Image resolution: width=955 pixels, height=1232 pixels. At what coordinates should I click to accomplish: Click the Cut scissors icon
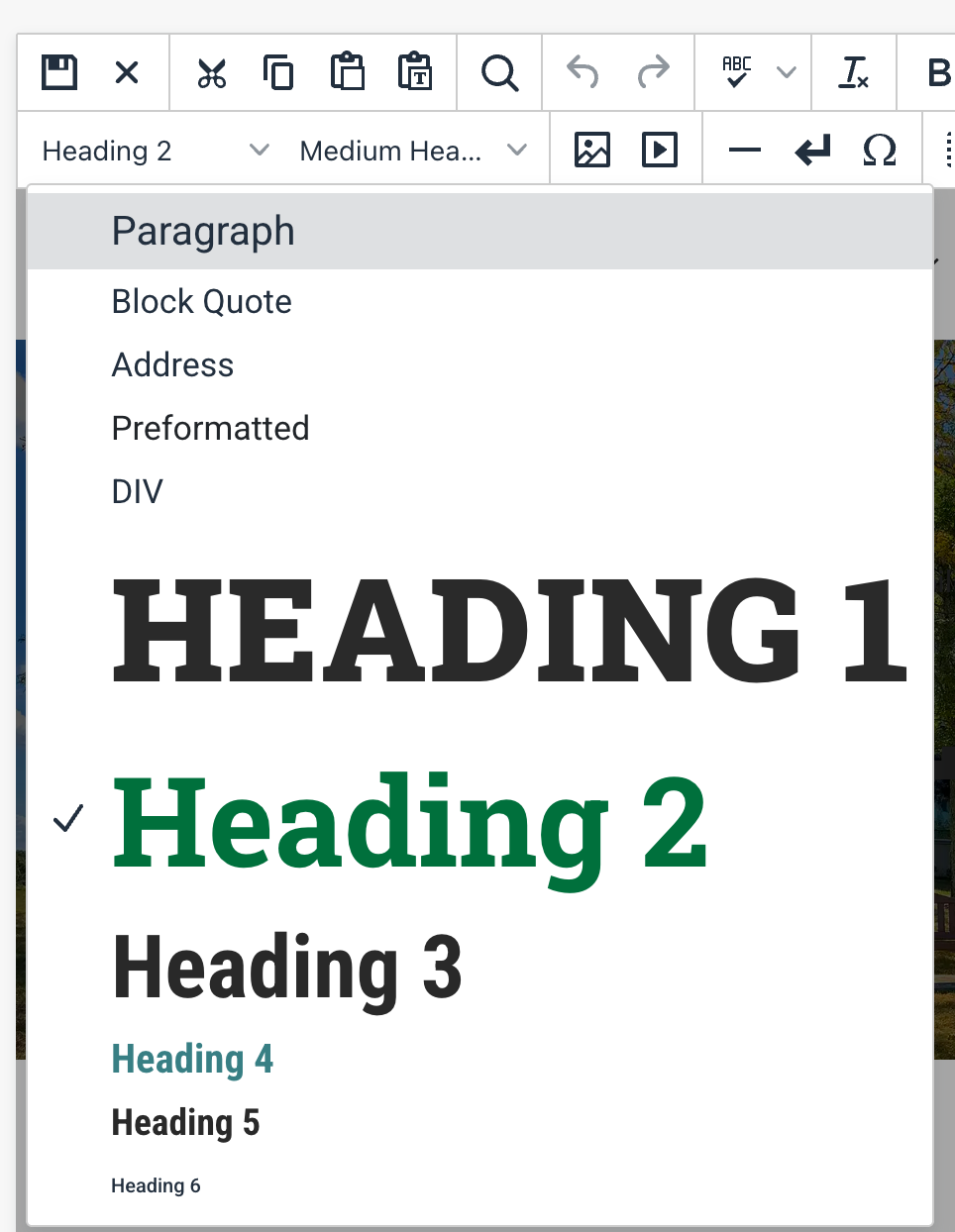(x=211, y=72)
